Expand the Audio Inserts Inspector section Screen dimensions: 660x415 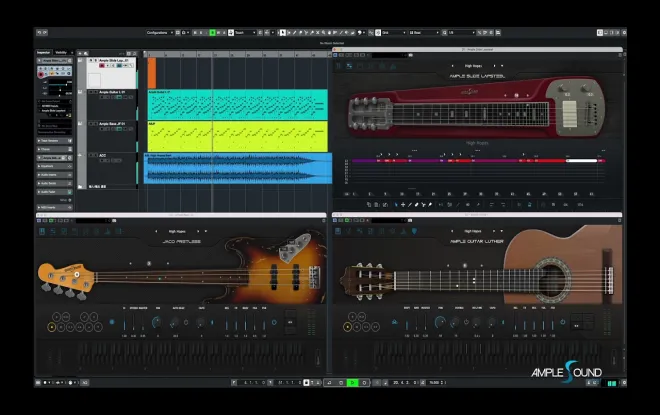(x=55, y=175)
